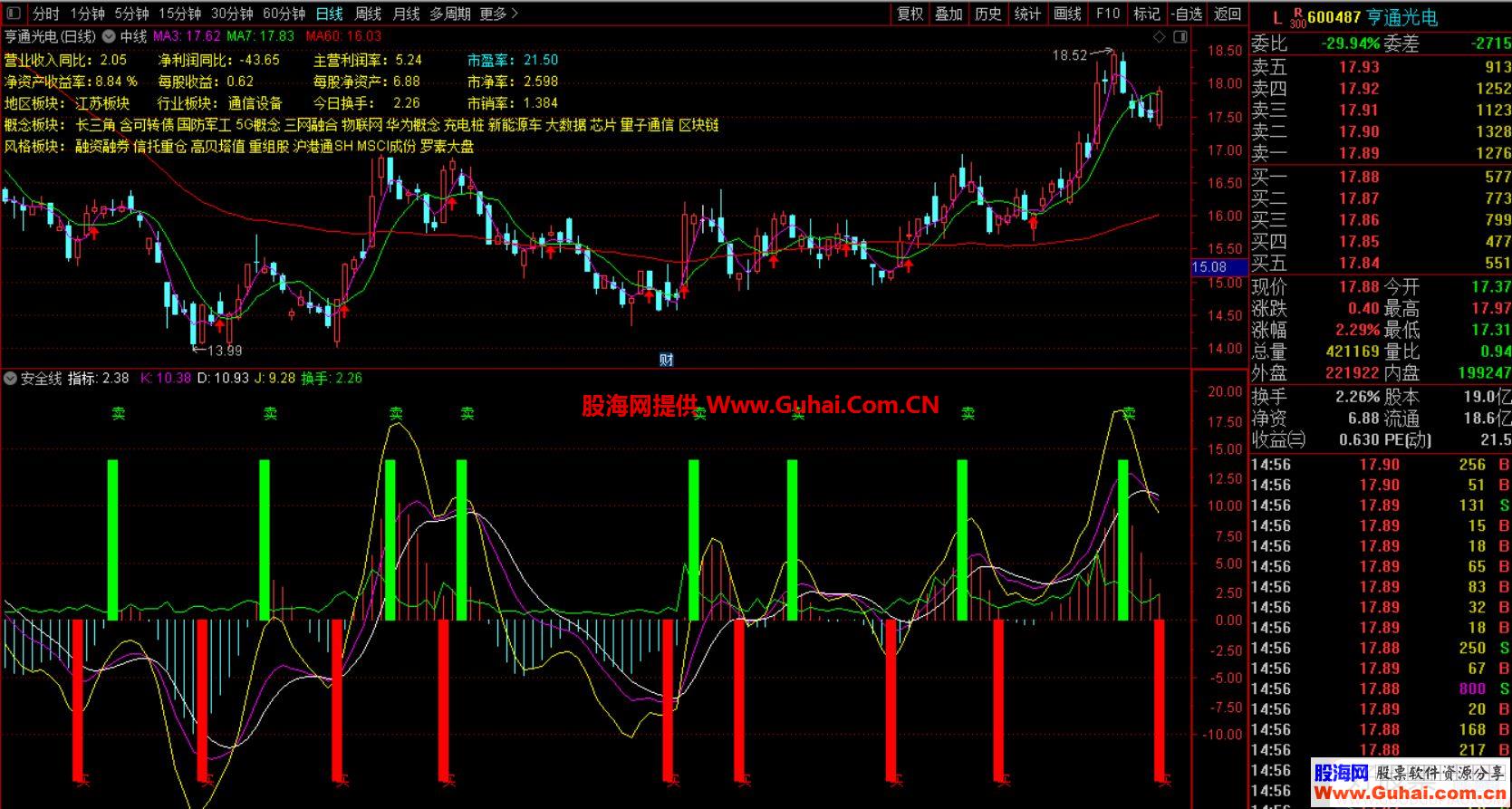Expand the 更多 more timeframes menu
Image resolution: width=1512 pixels, height=809 pixels.
[499, 14]
